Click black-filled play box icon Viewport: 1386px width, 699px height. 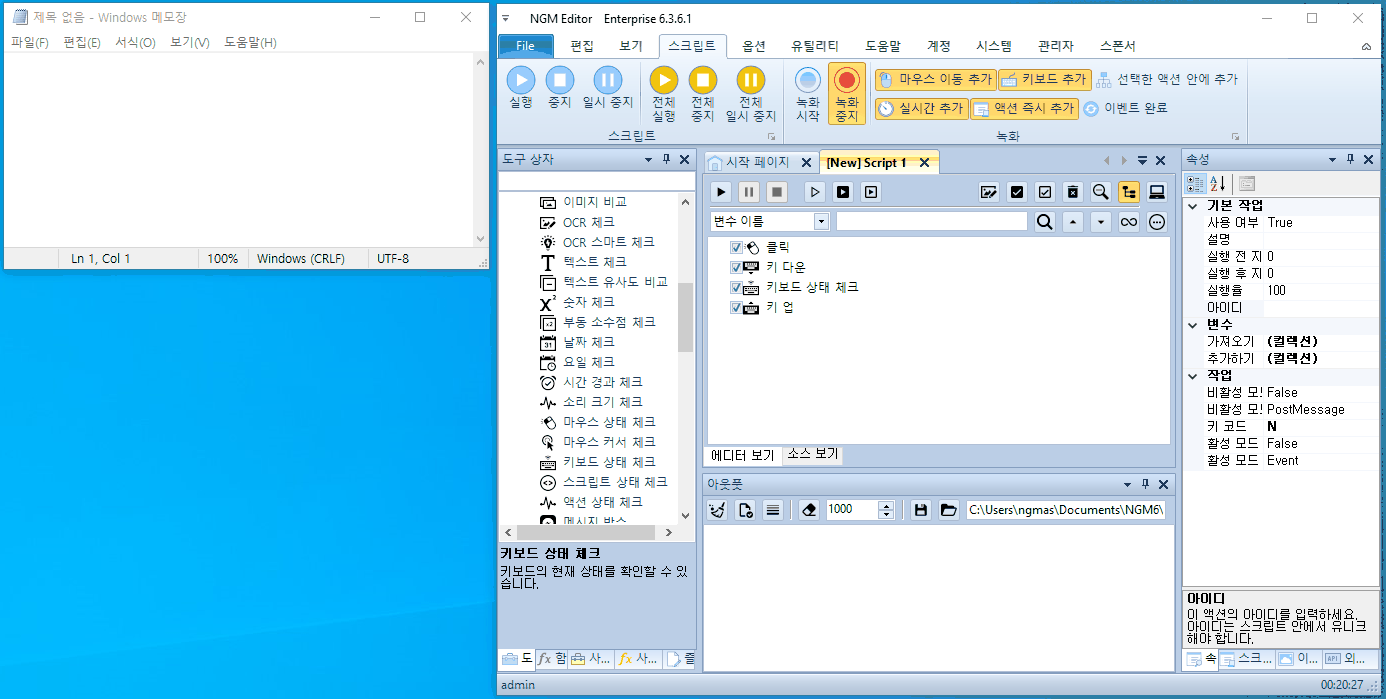[x=844, y=192]
